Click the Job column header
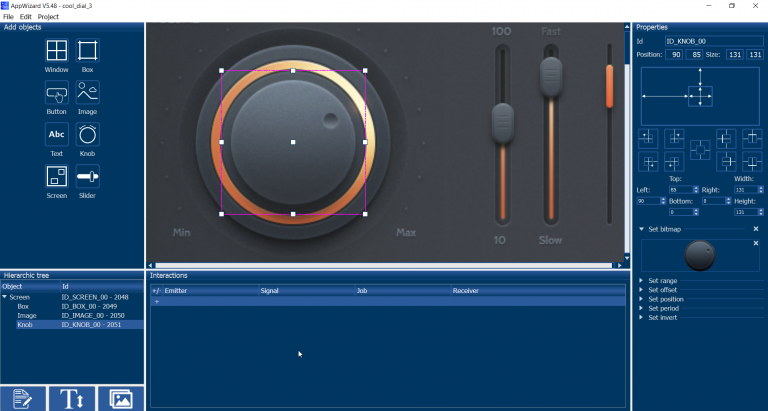 click(403, 290)
